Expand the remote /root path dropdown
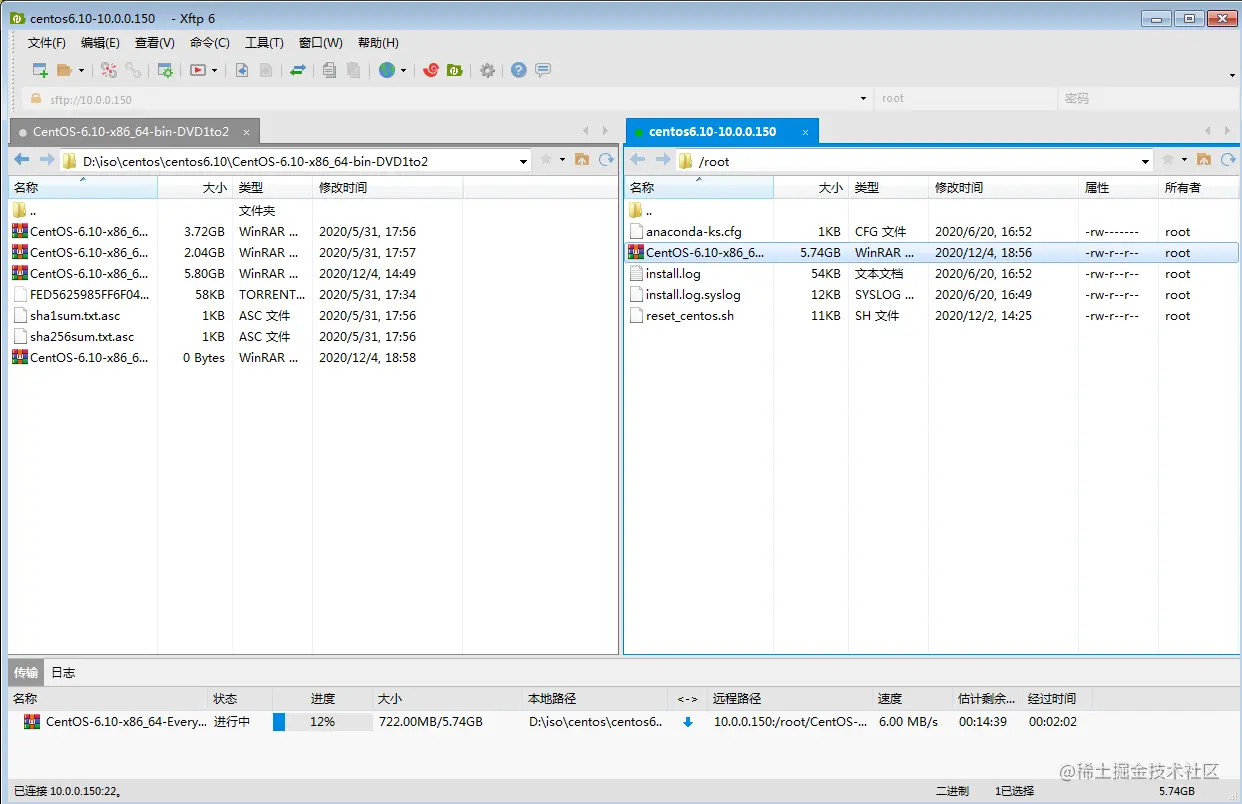The width and height of the screenshot is (1242, 804). (x=1146, y=161)
